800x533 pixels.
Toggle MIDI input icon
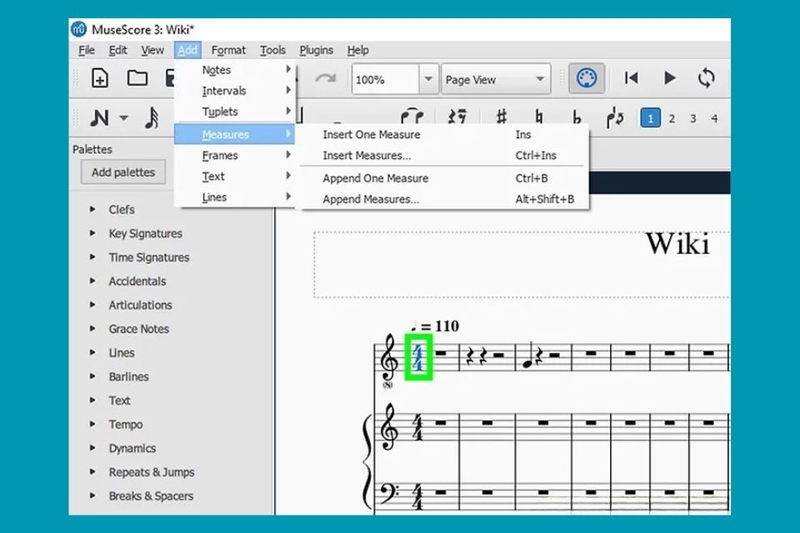[587, 79]
